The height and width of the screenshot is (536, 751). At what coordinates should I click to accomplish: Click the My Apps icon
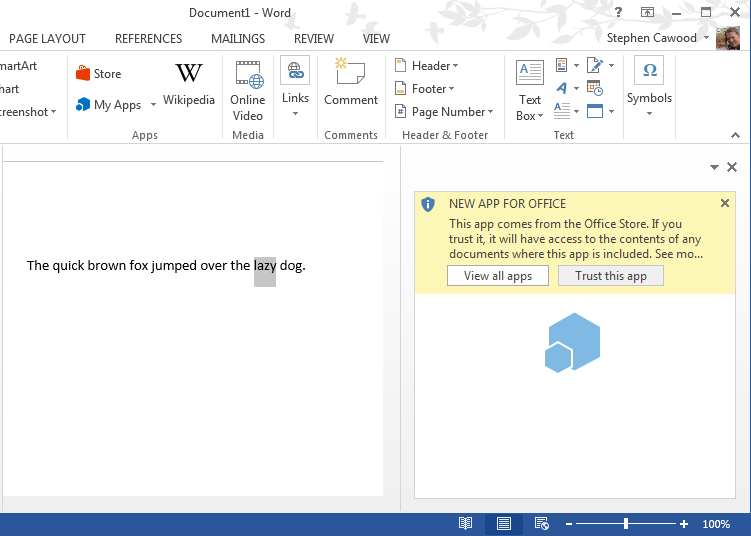coord(83,104)
